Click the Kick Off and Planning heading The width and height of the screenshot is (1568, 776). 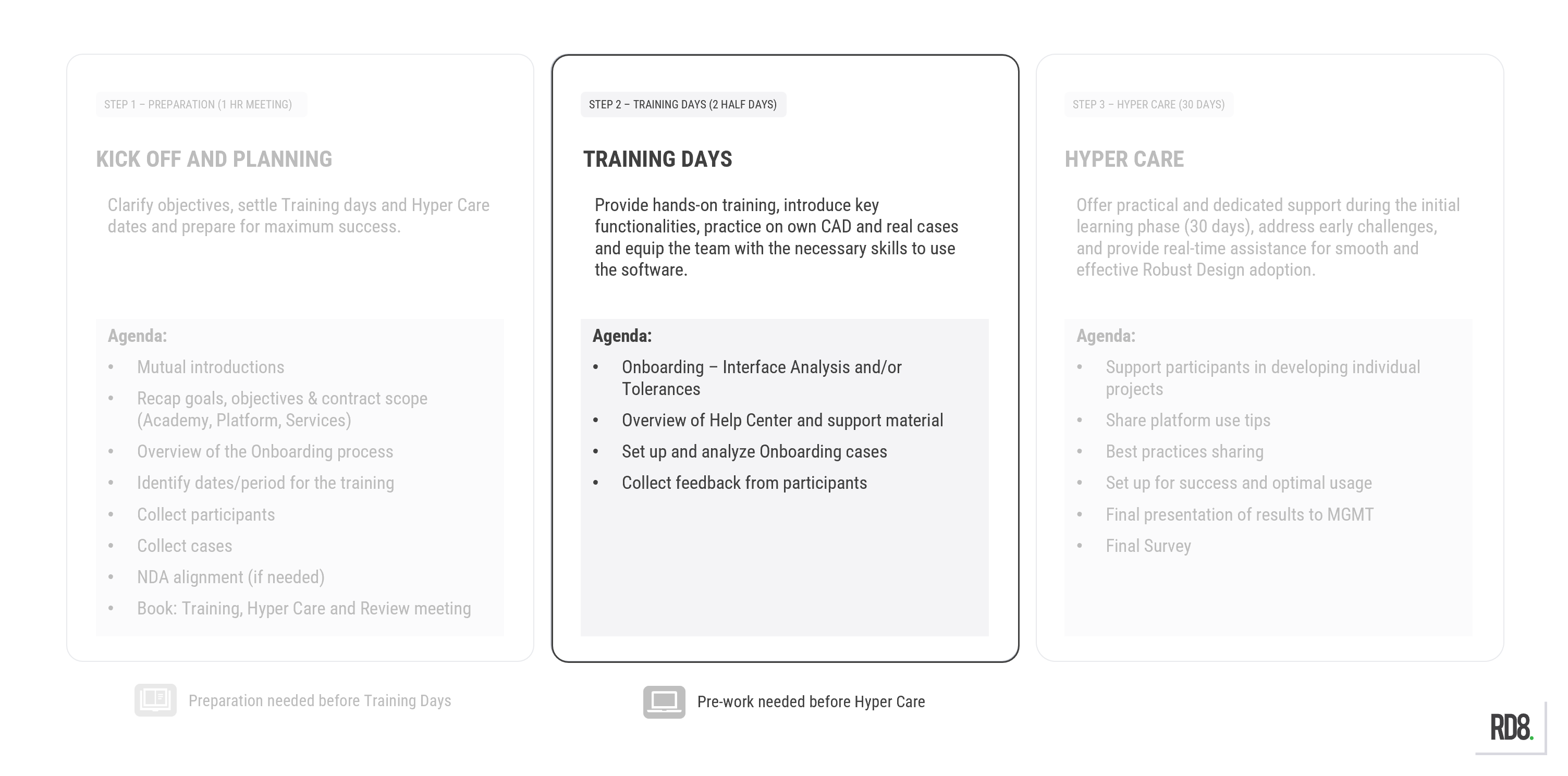(x=214, y=159)
